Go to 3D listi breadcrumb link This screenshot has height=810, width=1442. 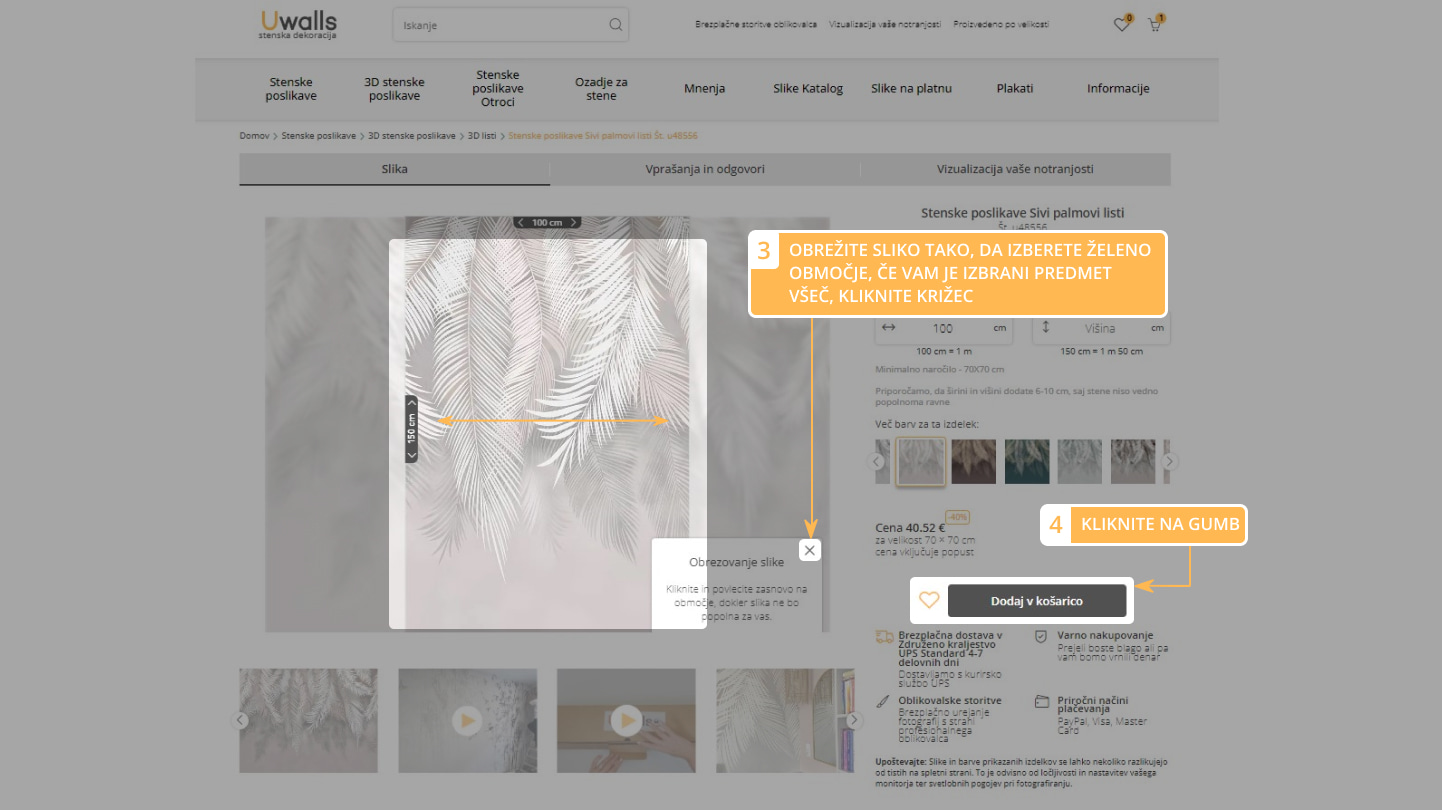point(482,135)
